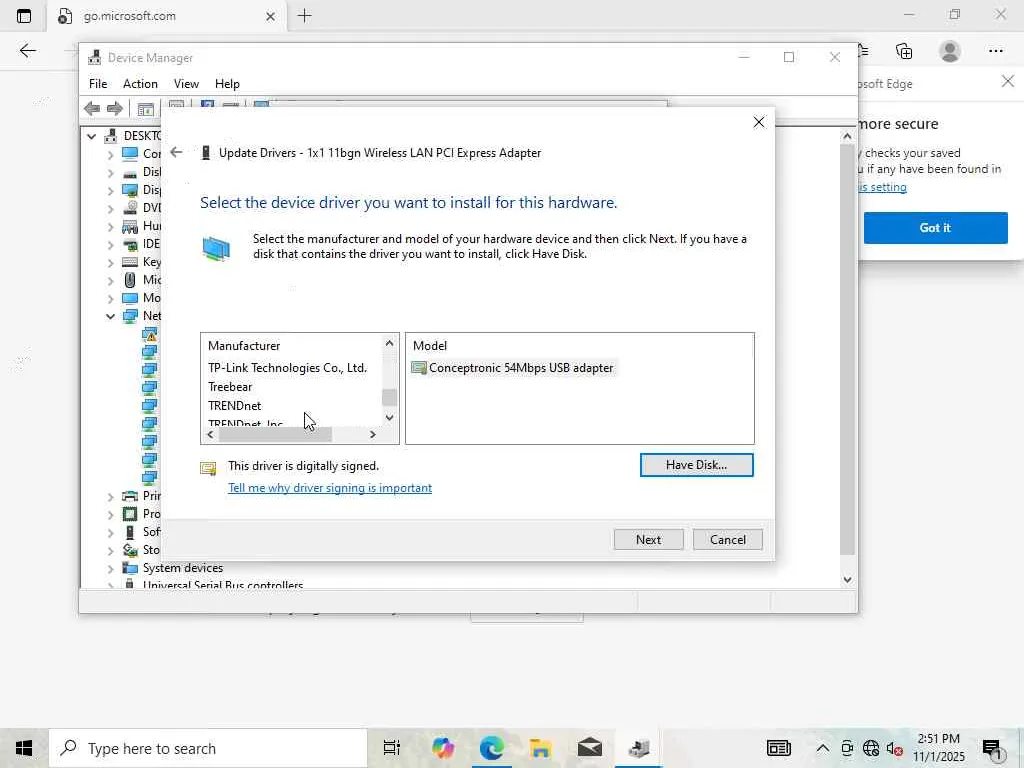Expand the Print queues tree node

point(110,496)
